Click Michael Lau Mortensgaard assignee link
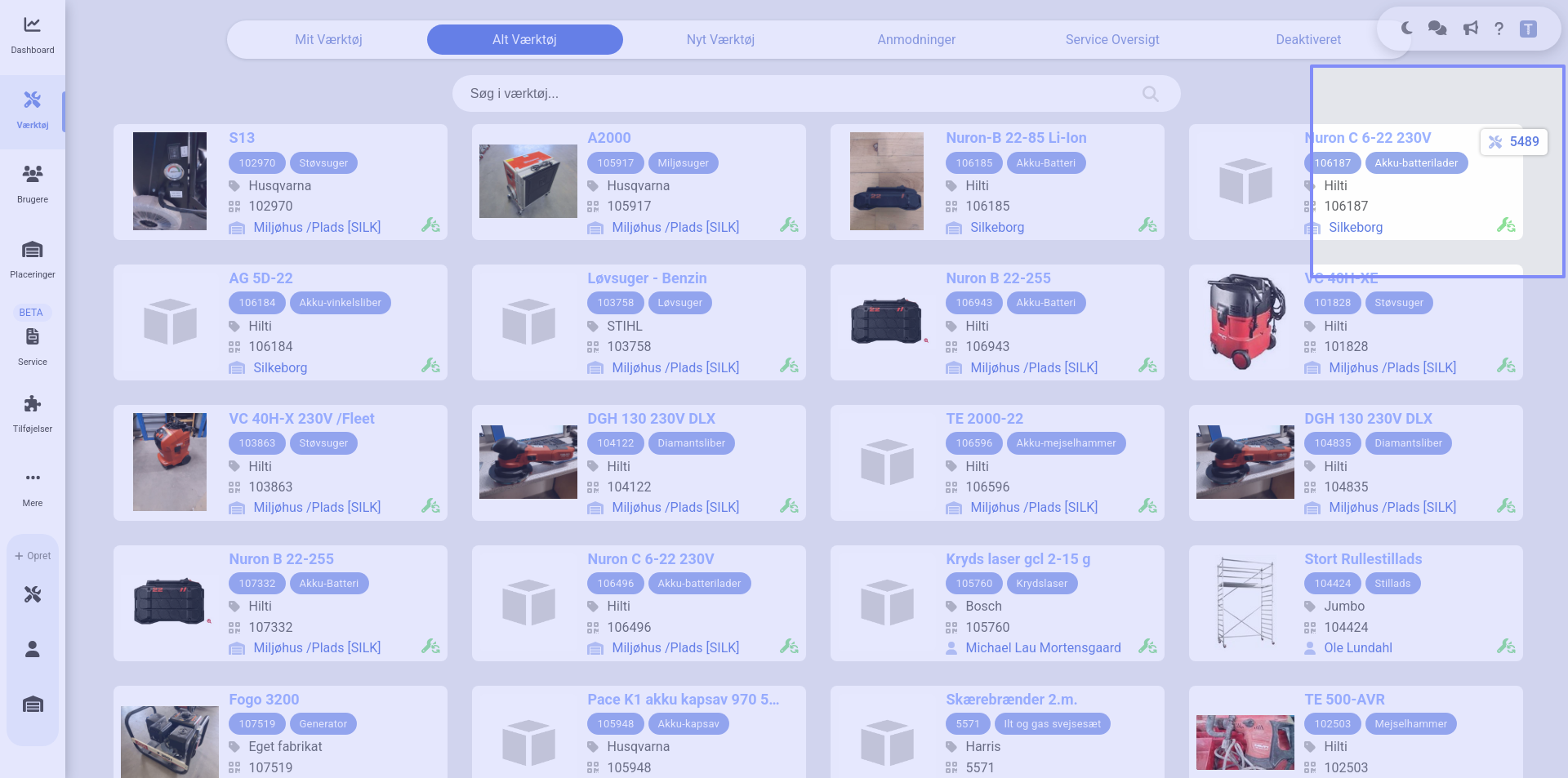This screenshot has width=1568, height=778. point(1043,648)
